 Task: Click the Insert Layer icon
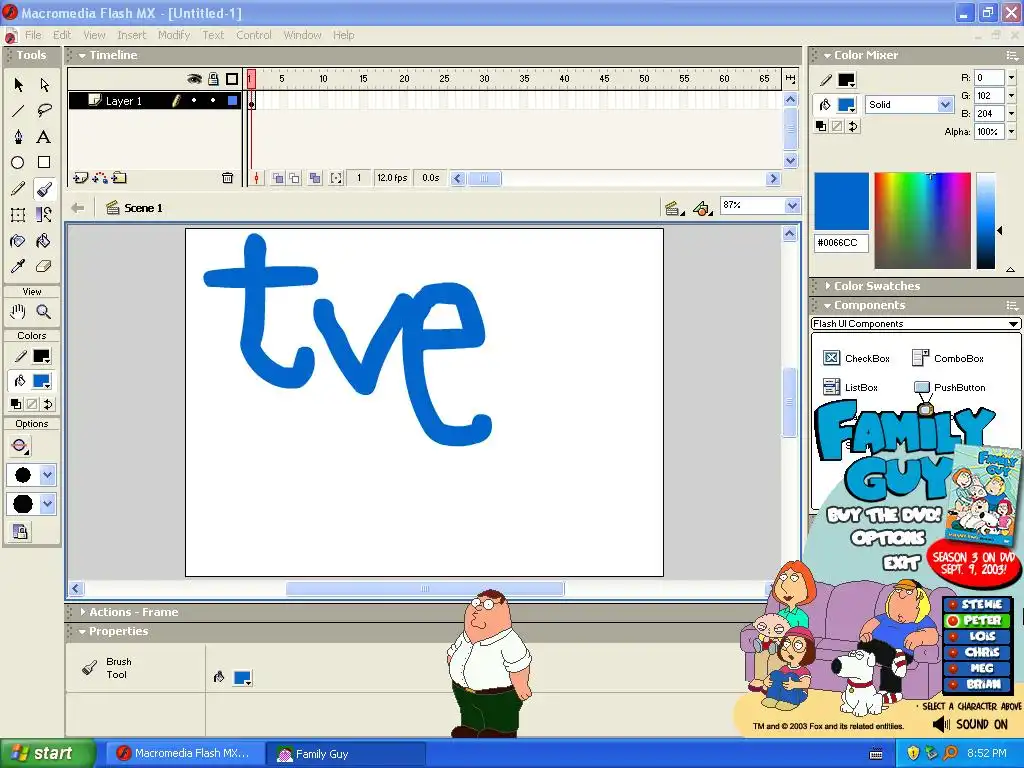pos(80,178)
